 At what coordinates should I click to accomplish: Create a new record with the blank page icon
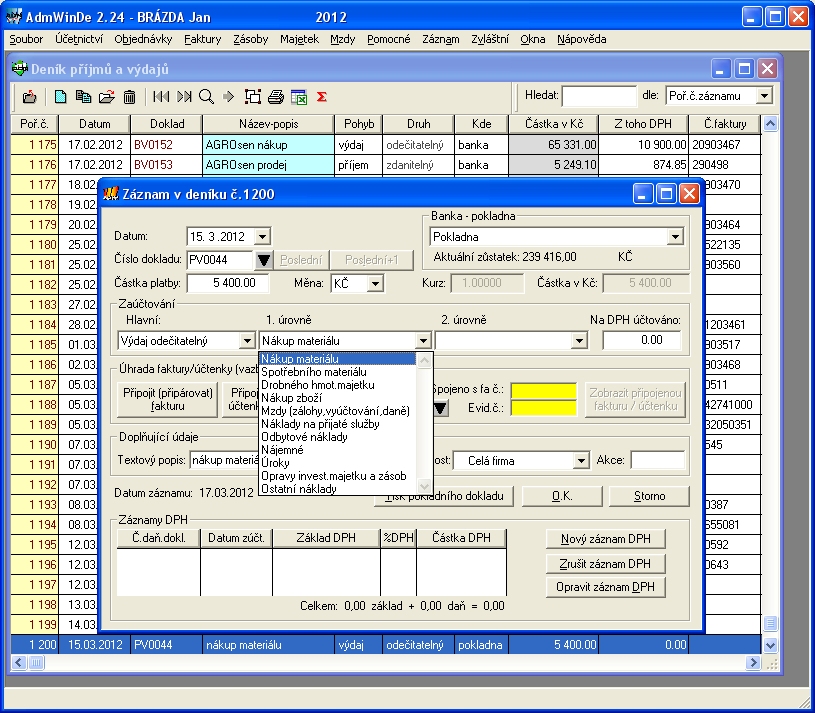click(x=60, y=97)
